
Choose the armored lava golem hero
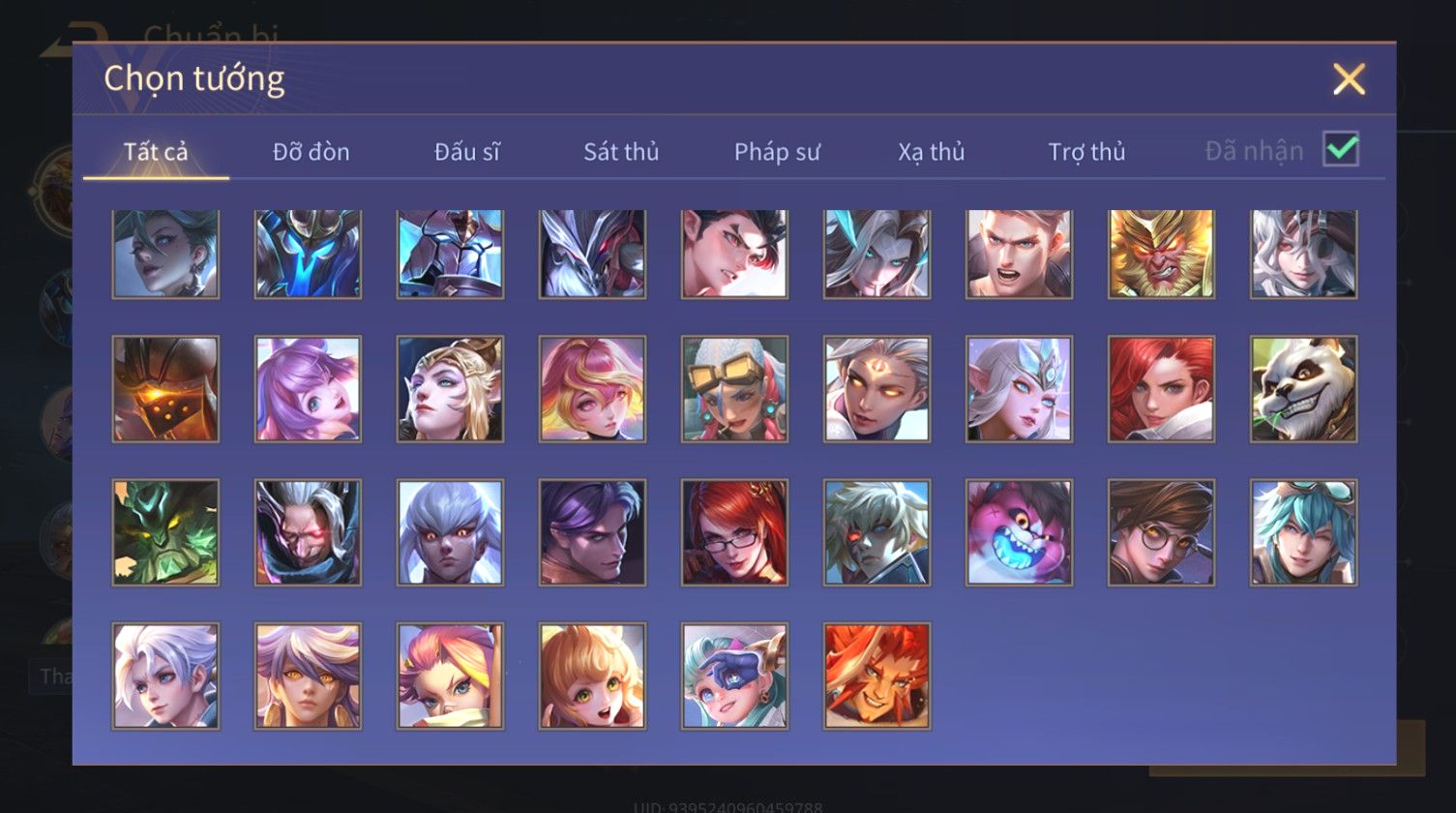pyautogui.click(x=165, y=389)
